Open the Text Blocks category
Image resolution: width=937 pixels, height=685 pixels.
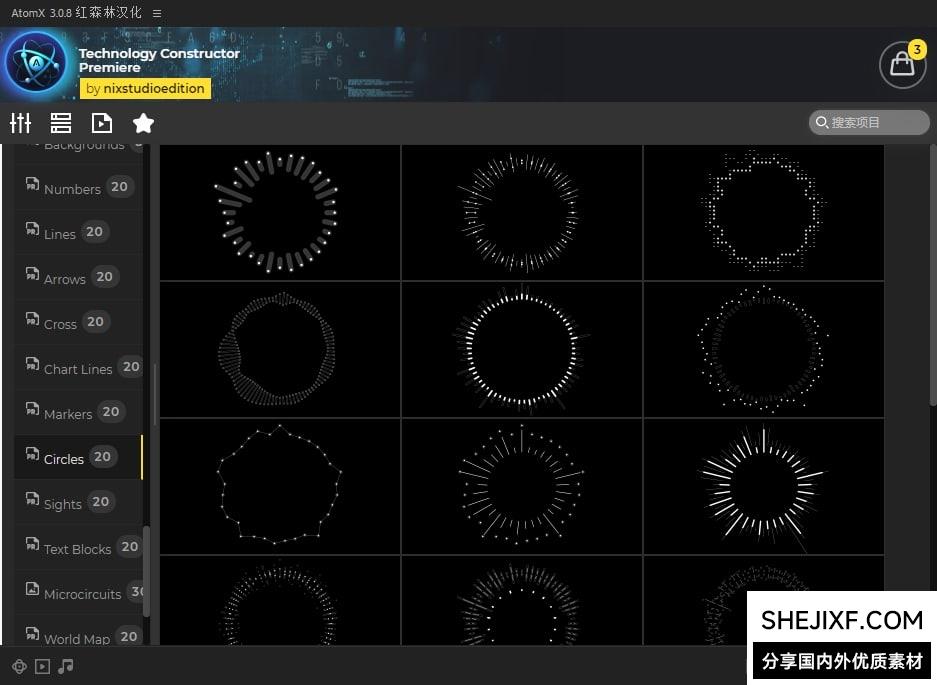pos(77,548)
